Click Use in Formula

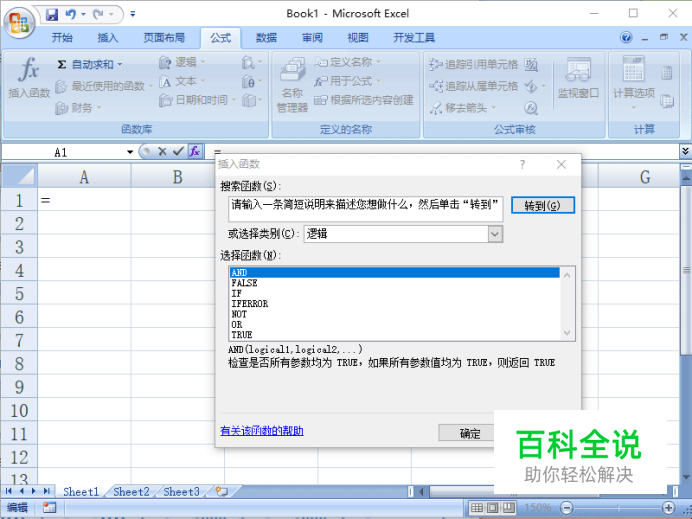tap(347, 81)
